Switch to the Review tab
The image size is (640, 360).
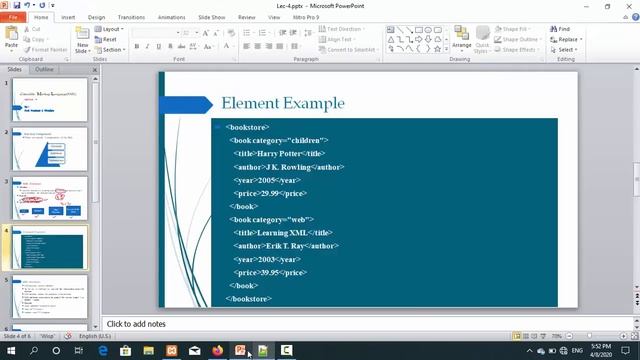pos(247,17)
